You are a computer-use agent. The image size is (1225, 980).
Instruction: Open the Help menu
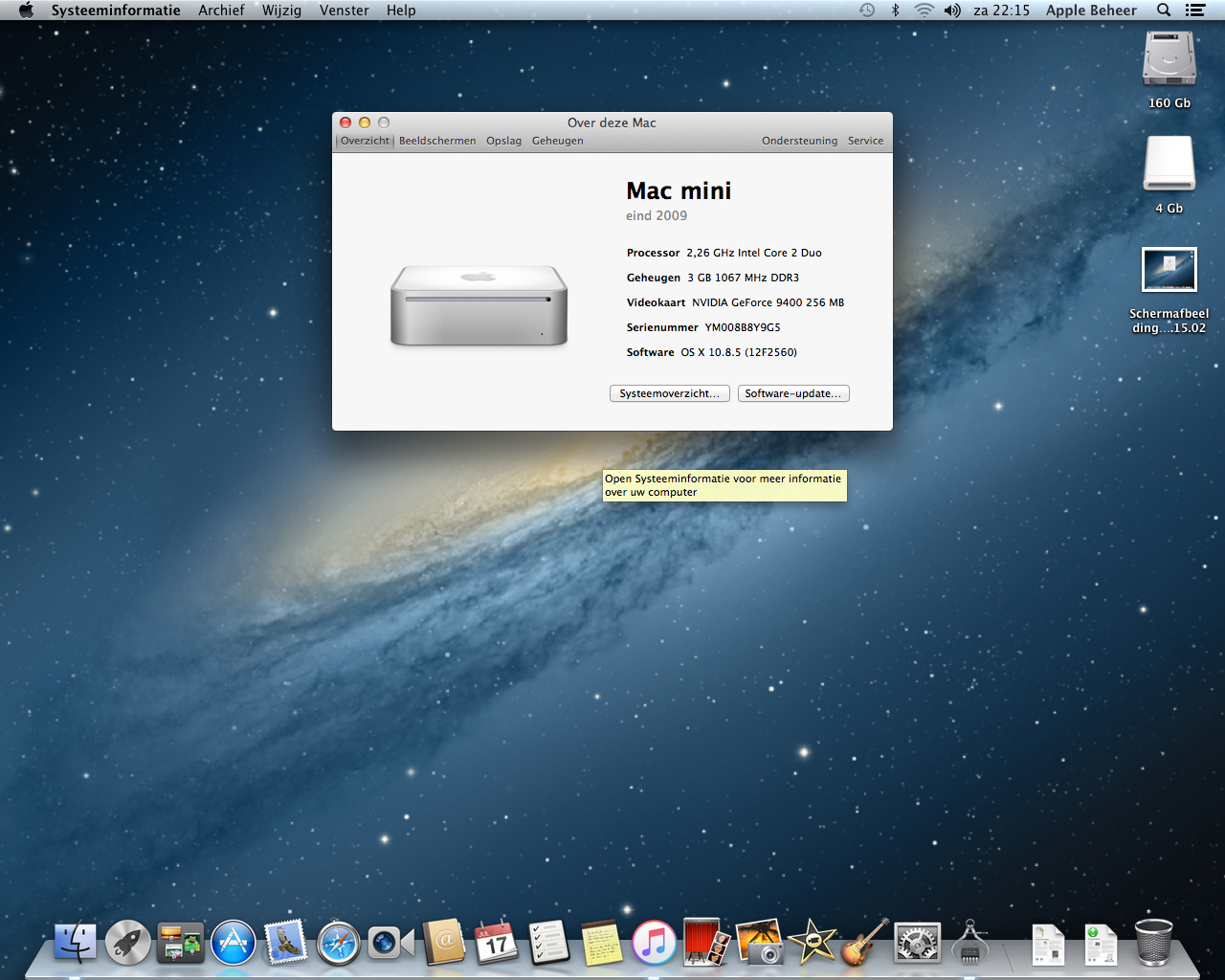coord(401,11)
